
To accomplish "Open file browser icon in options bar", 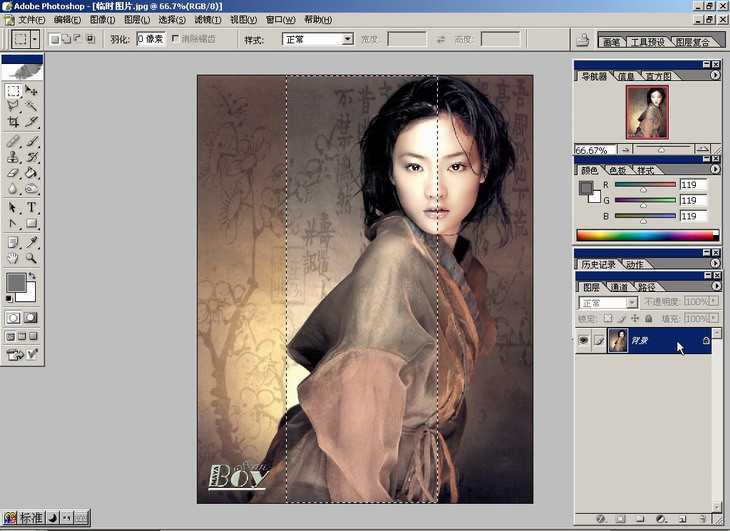I will (582, 40).
